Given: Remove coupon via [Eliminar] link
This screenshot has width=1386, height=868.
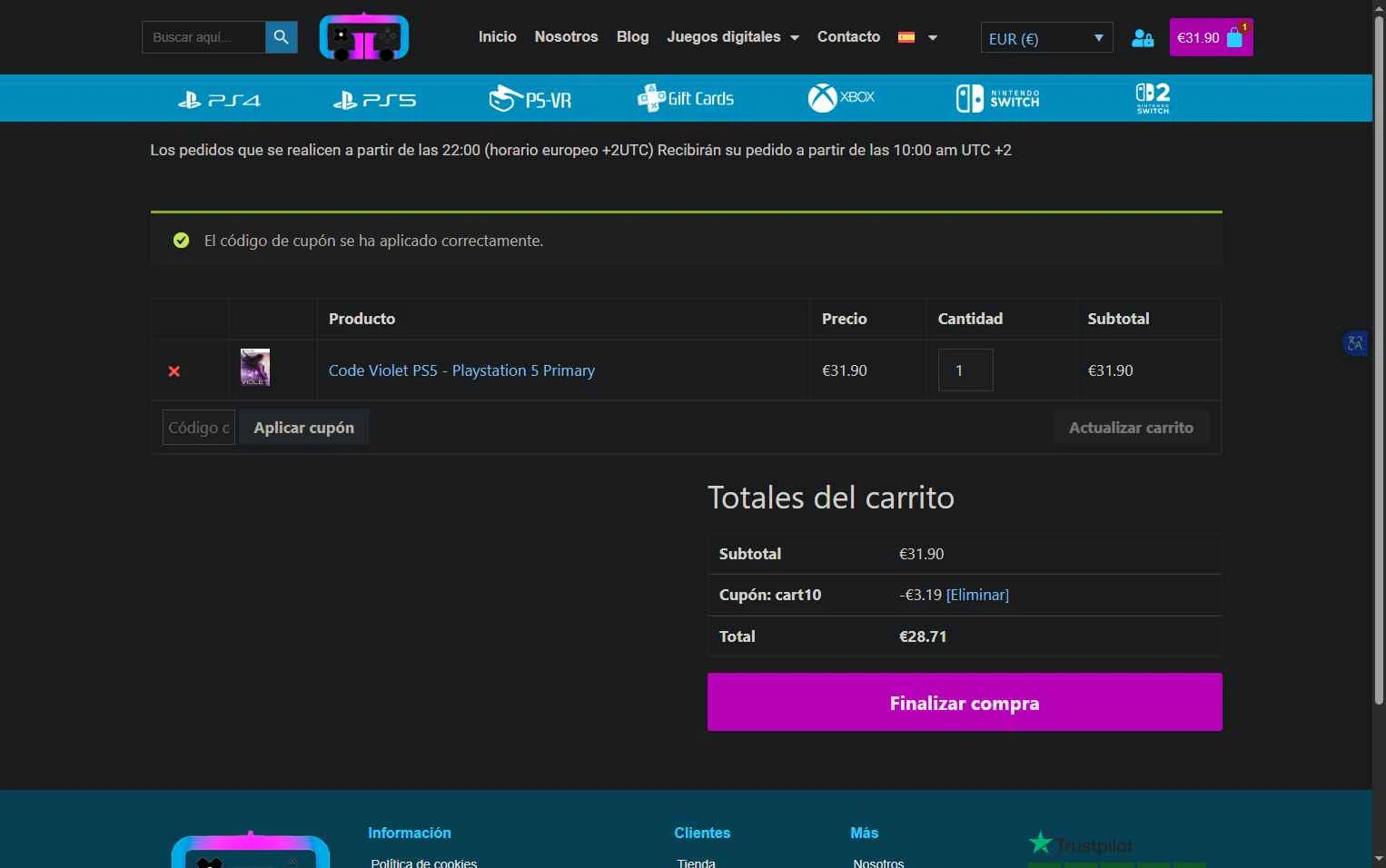Looking at the screenshot, I should point(977,595).
